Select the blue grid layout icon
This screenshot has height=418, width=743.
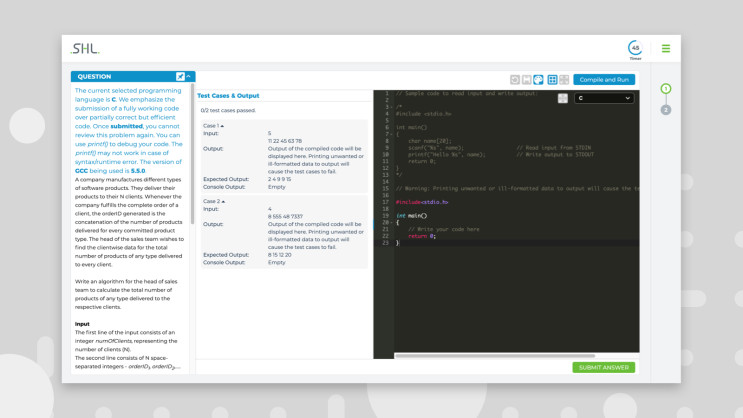[x=552, y=80]
